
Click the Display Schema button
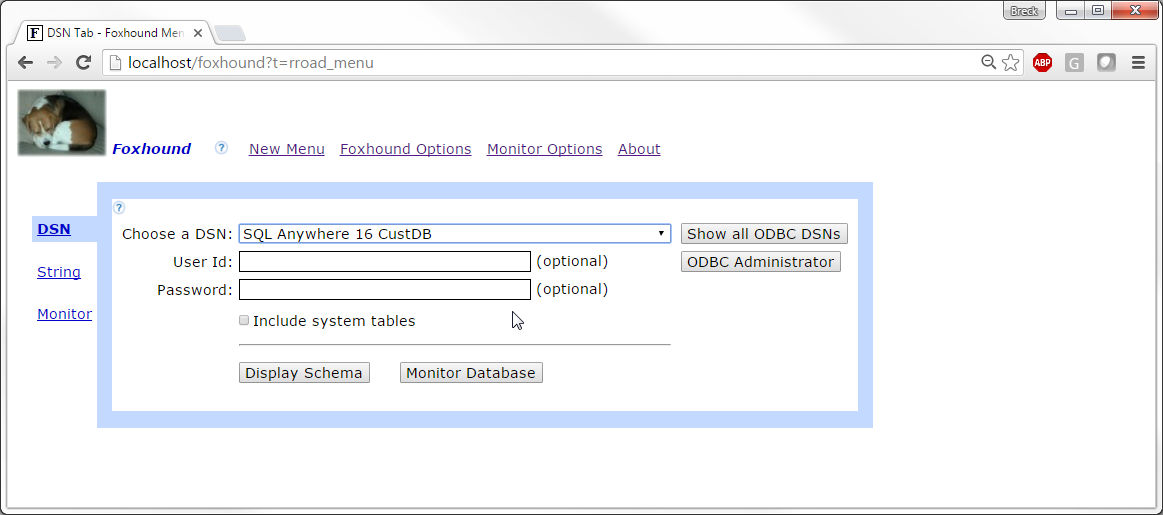(304, 373)
